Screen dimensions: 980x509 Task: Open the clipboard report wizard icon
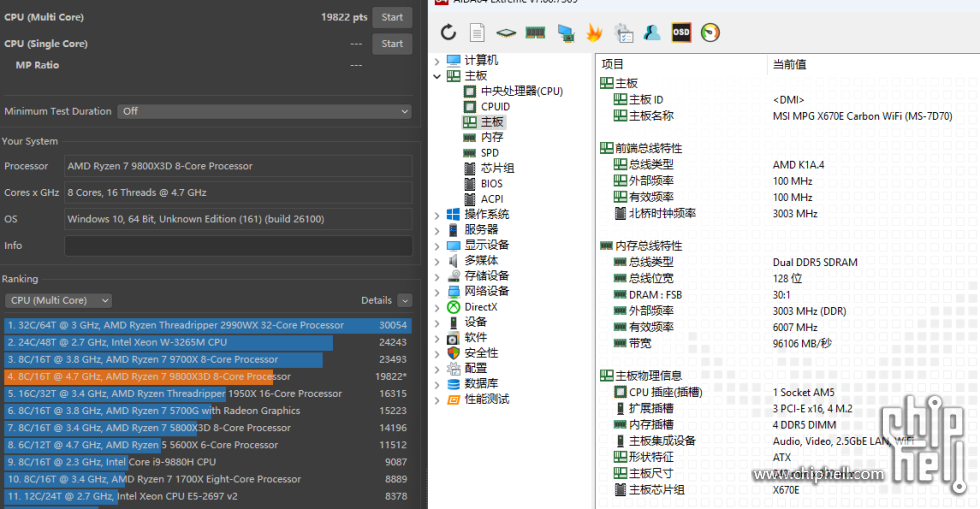pyautogui.click(x=623, y=33)
